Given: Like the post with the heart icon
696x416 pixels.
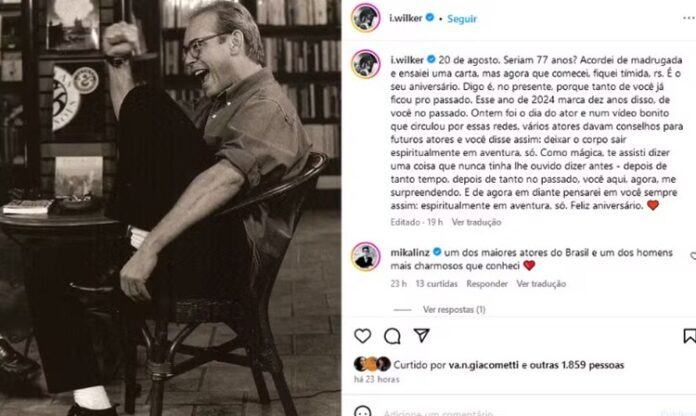Looking at the screenshot, I should pyautogui.click(x=363, y=336).
